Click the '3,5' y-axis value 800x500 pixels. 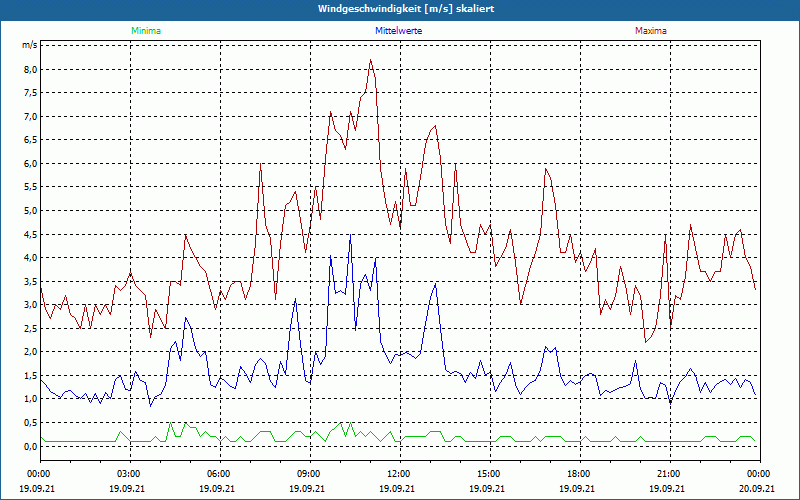pos(31,281)
